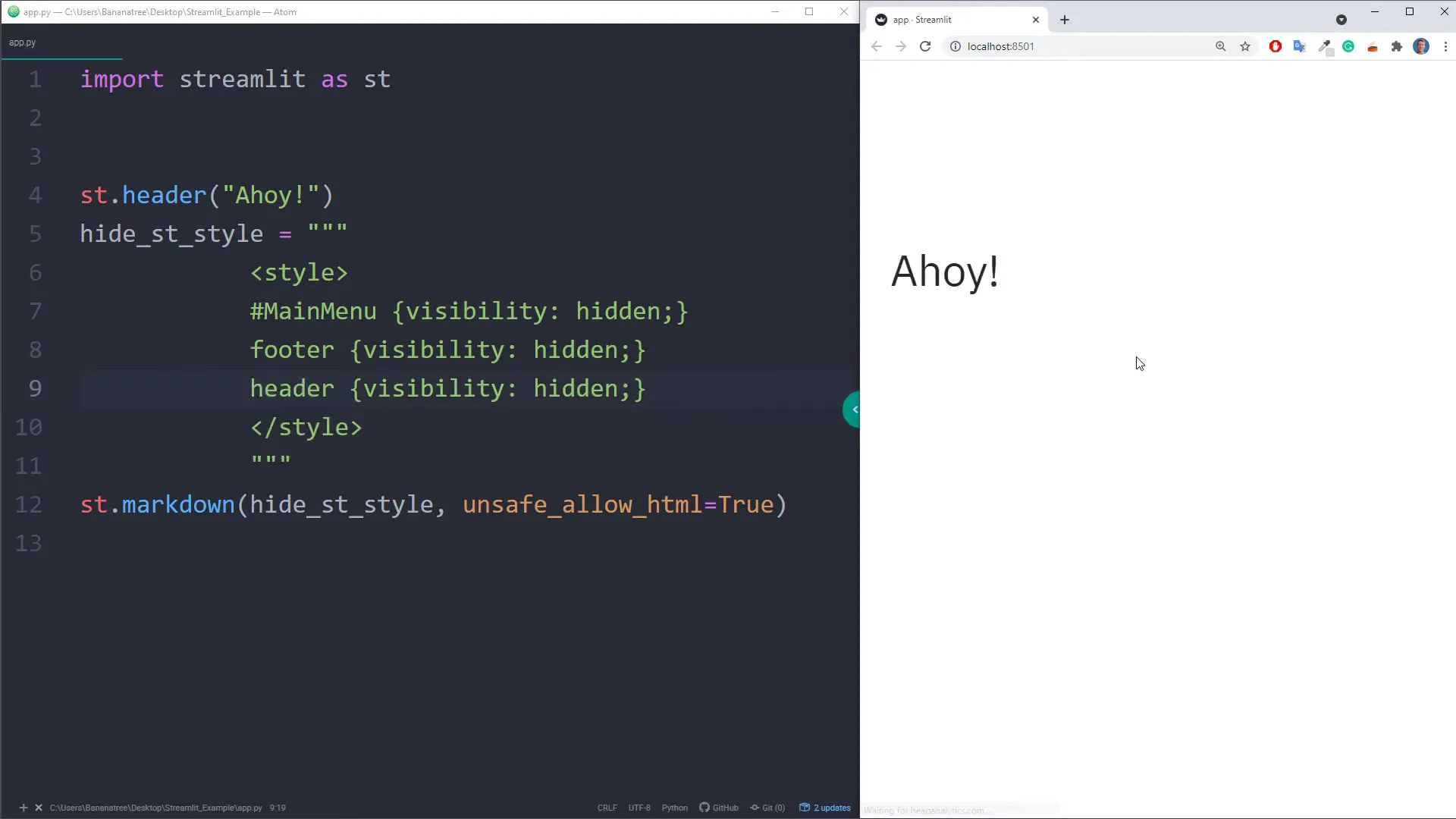Select the app.py tab in Atom
Viewport: 1456px width, 819px height.
[23, 42]
